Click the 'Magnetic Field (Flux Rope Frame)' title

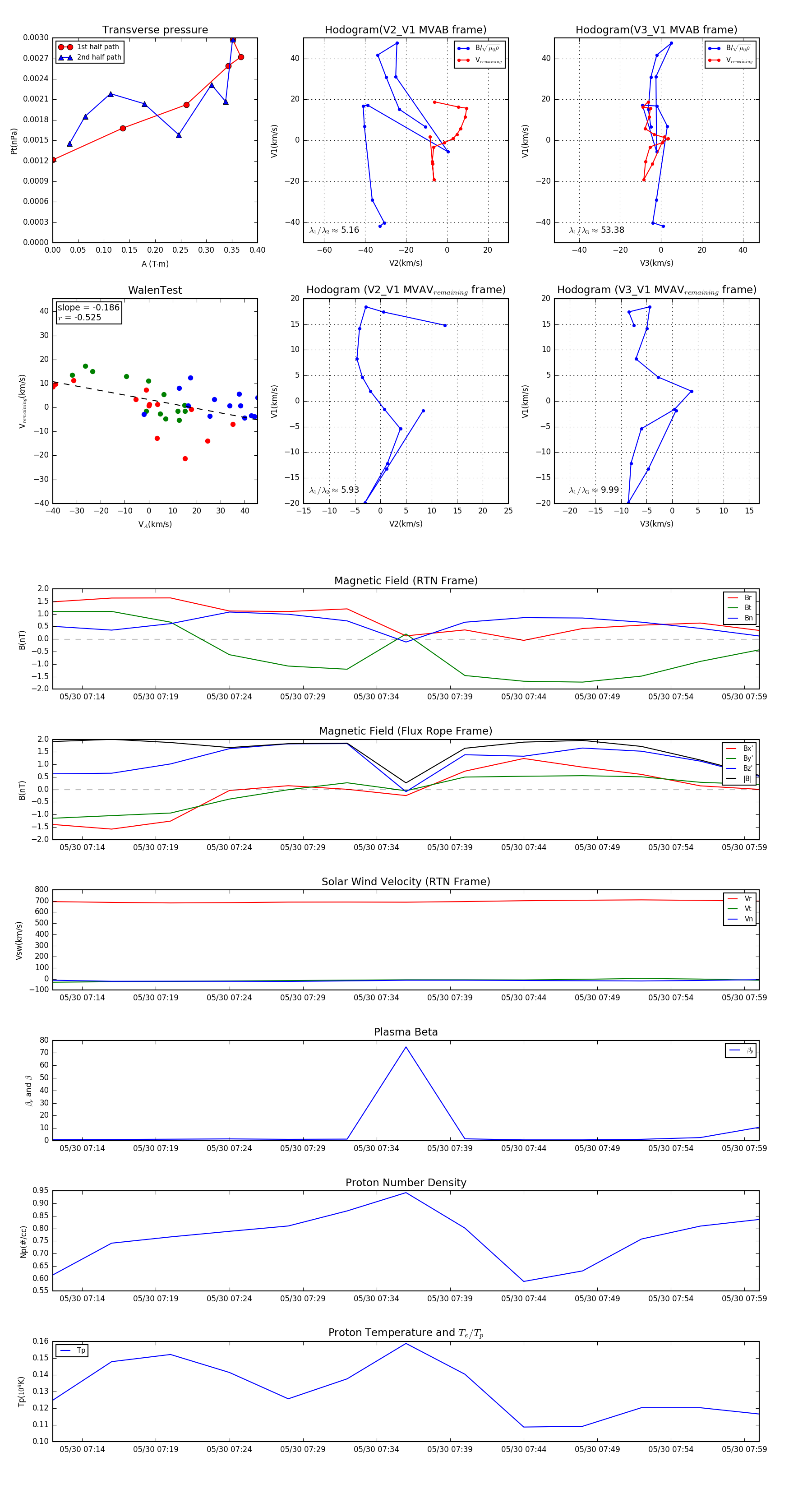click(x=406, y=731)
